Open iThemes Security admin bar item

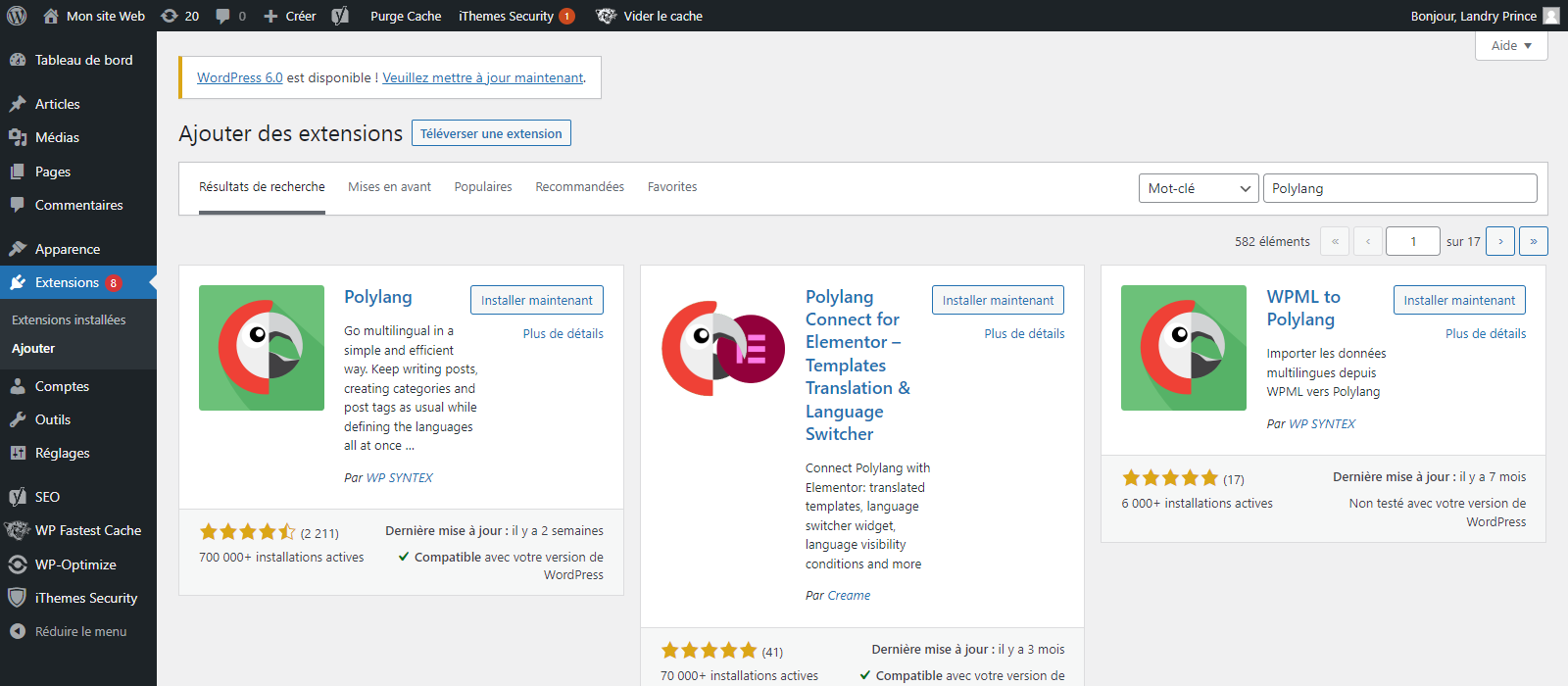516,16
